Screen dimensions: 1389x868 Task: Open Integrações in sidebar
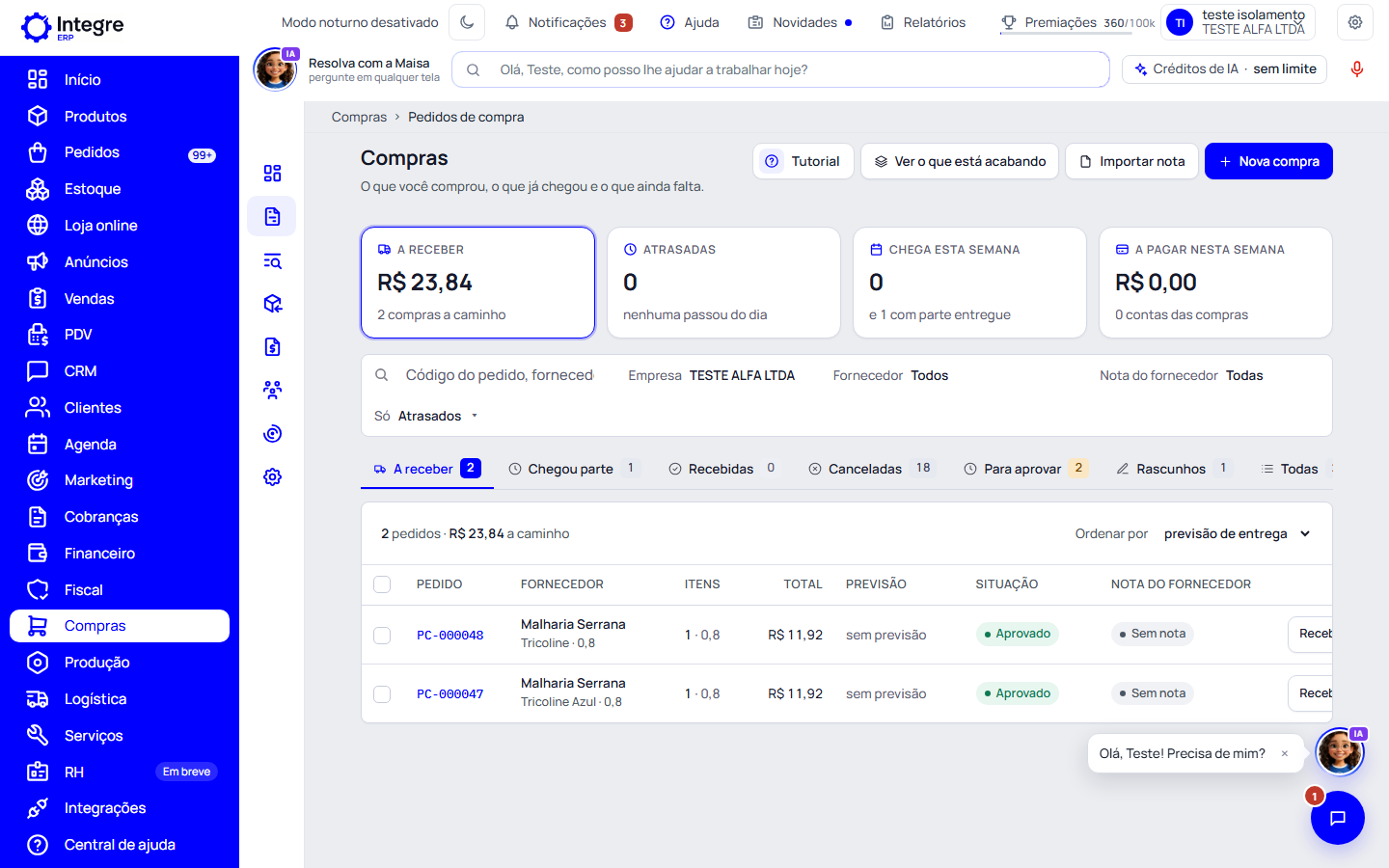click(120, 808)
